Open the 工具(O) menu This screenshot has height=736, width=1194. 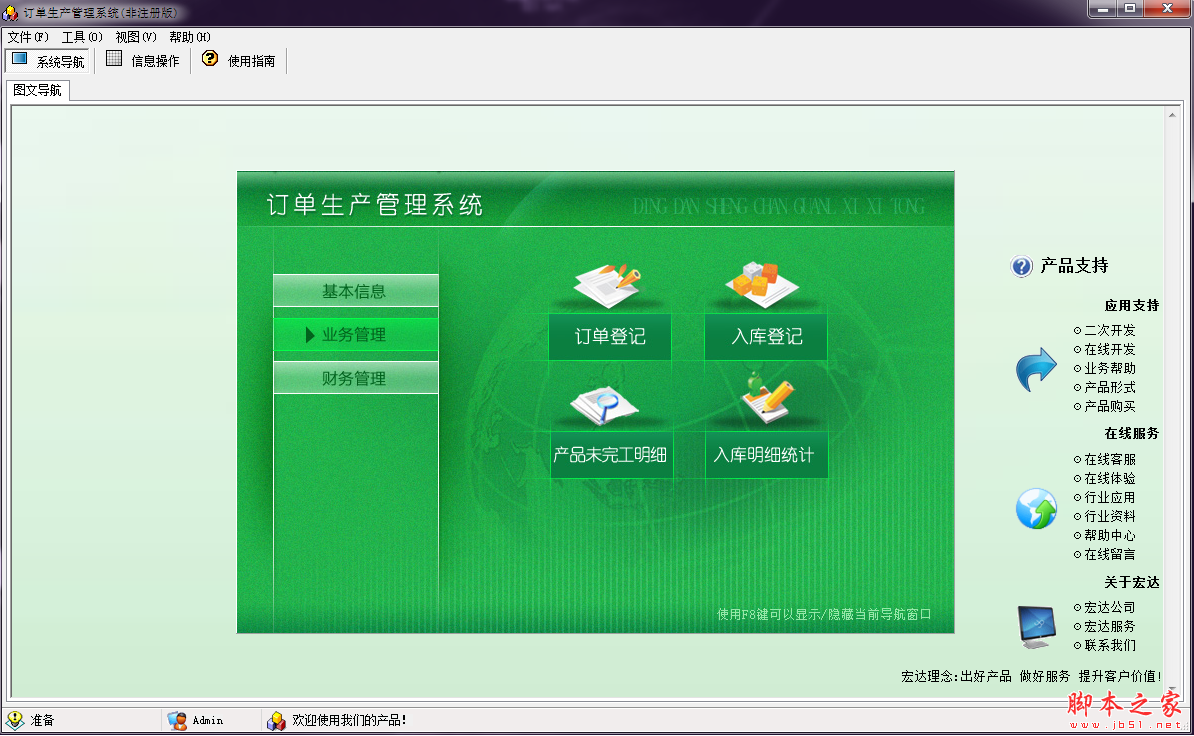point(81,37)
